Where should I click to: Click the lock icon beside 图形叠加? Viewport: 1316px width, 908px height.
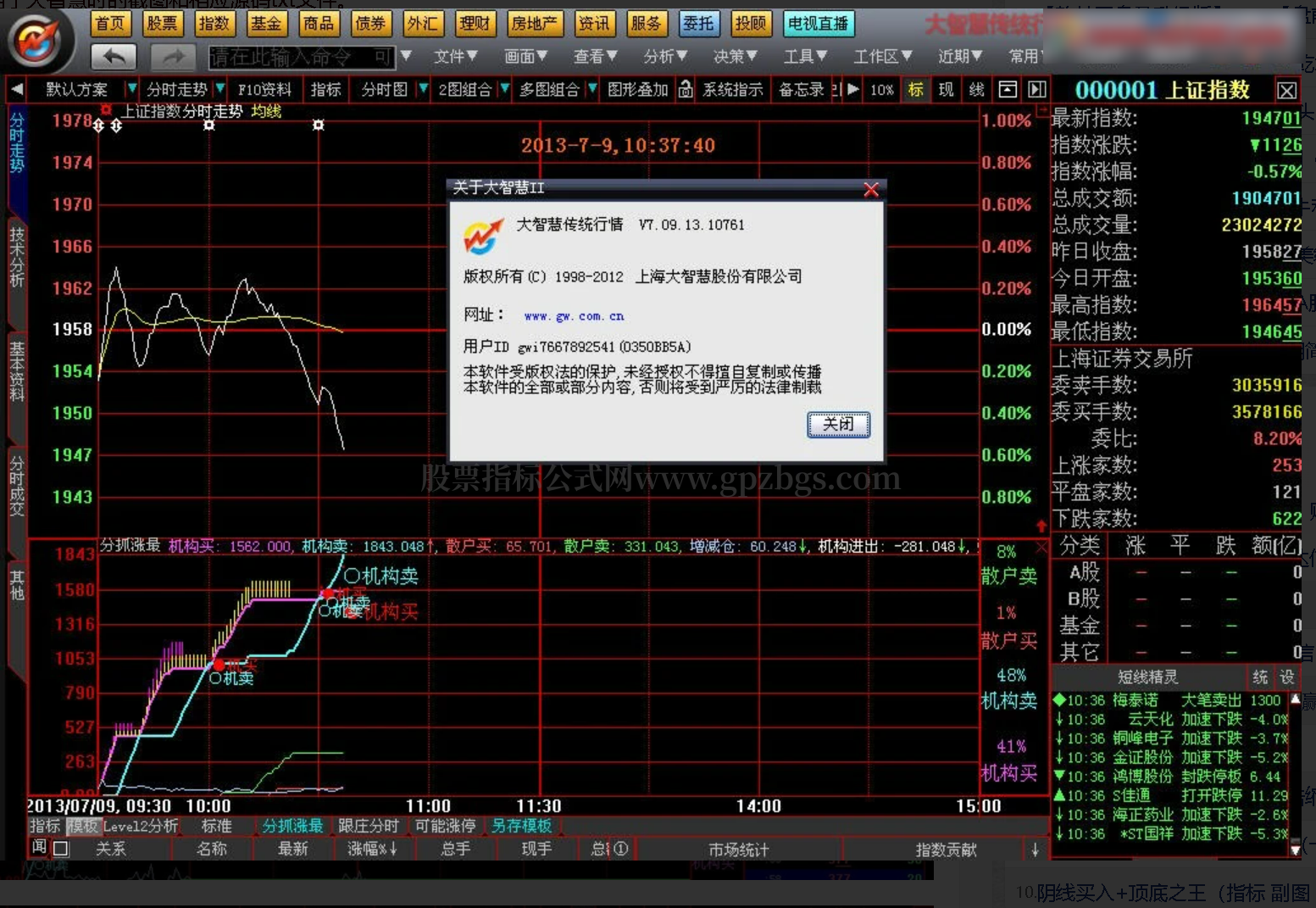[x=686, y=89]
